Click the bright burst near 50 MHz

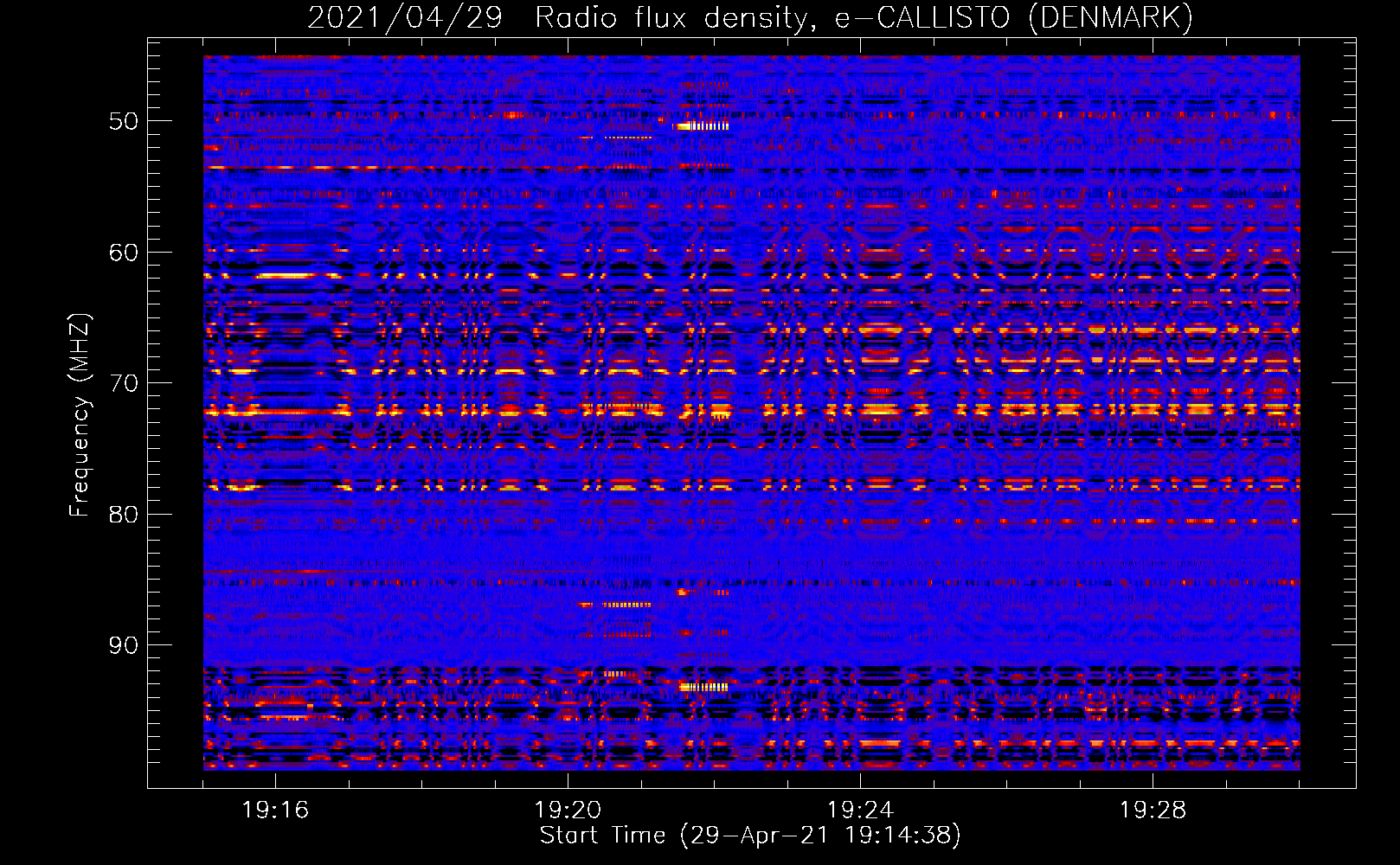(x=703, y=126)
